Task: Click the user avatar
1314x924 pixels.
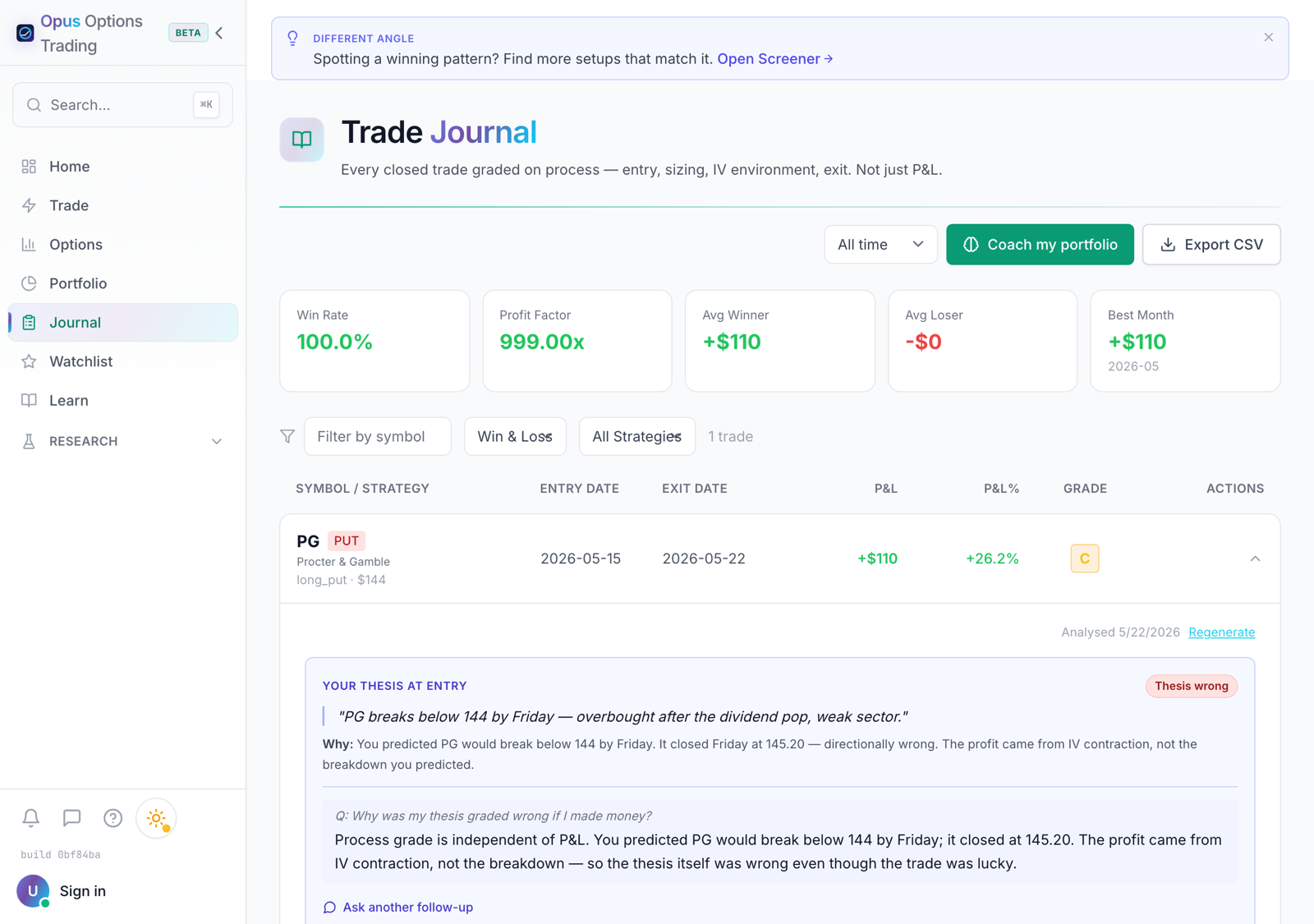Action: (x=33, y=891)
